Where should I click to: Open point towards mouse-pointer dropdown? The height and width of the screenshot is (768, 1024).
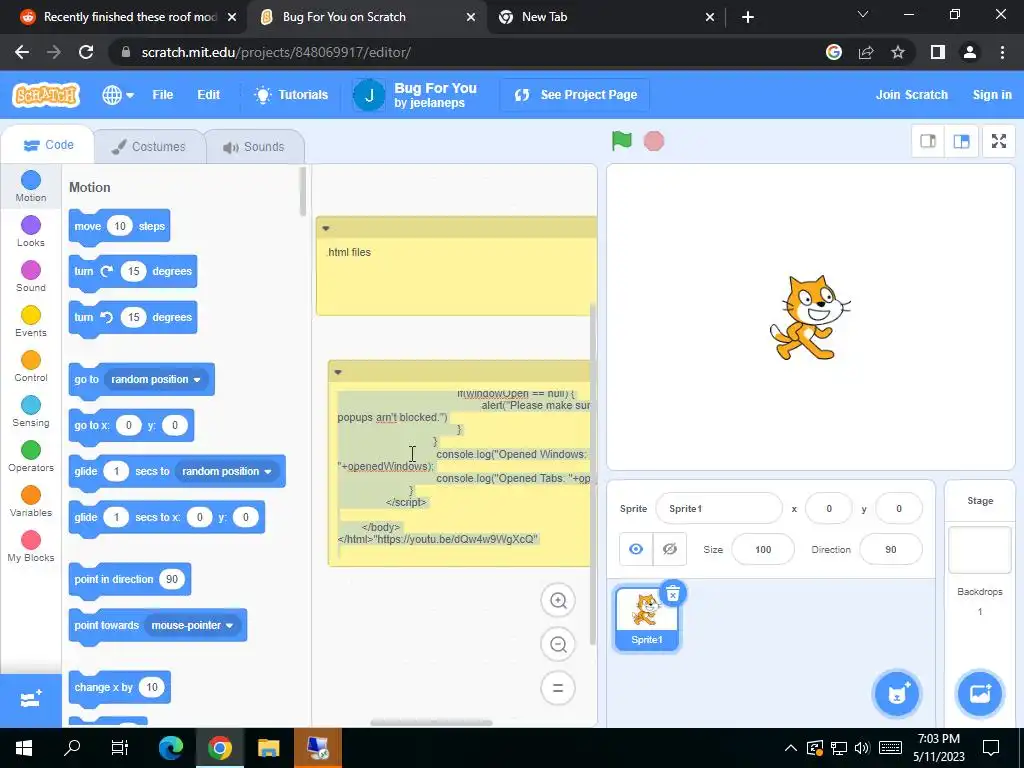coord(192,626)
